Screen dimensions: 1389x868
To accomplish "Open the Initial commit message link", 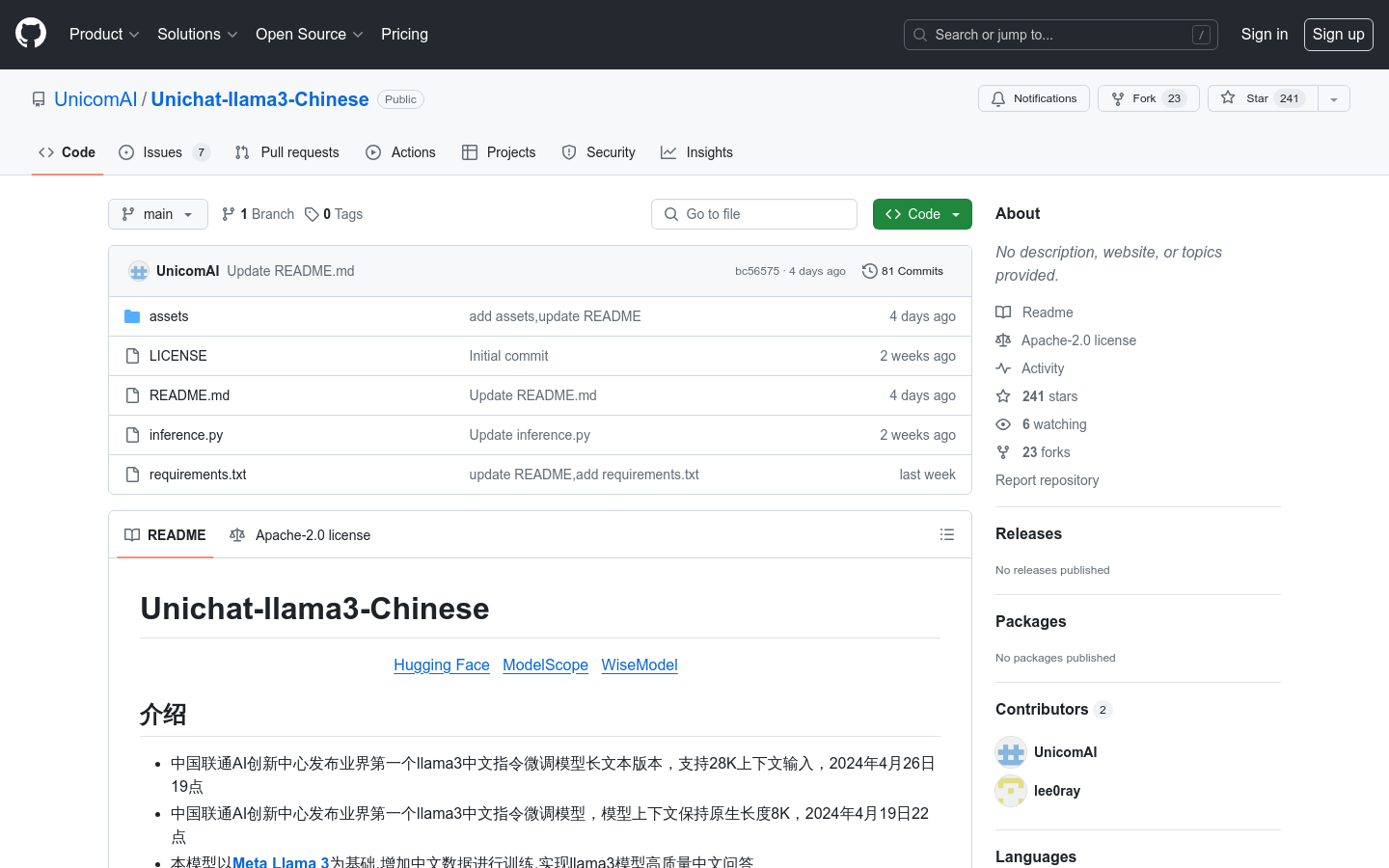I will pyautogui.click(x=508, y=356).
